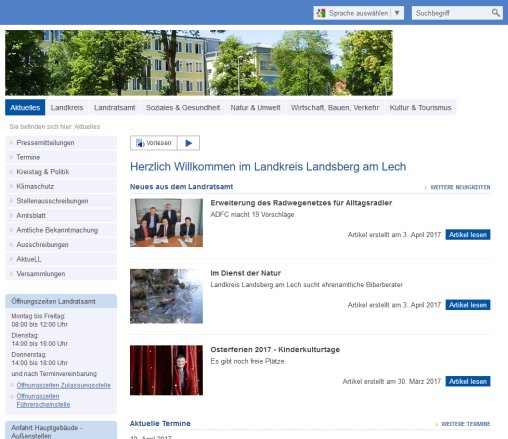Open Termine in the sidebar
The height and width of the screenshot is (439, 508).
pyautogui.click(x=61, y=157)
